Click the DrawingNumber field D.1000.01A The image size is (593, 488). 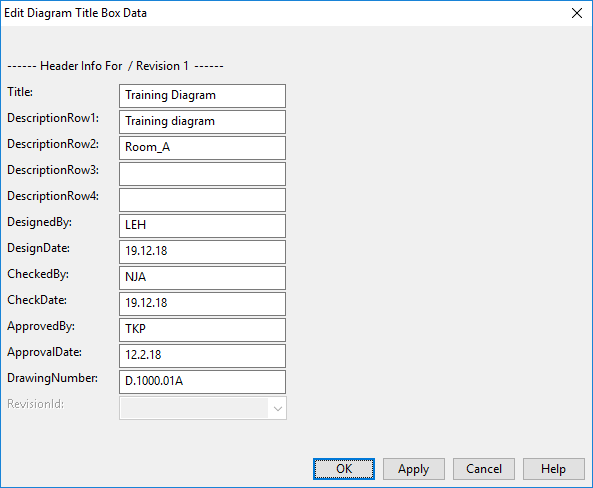(202, 382)
